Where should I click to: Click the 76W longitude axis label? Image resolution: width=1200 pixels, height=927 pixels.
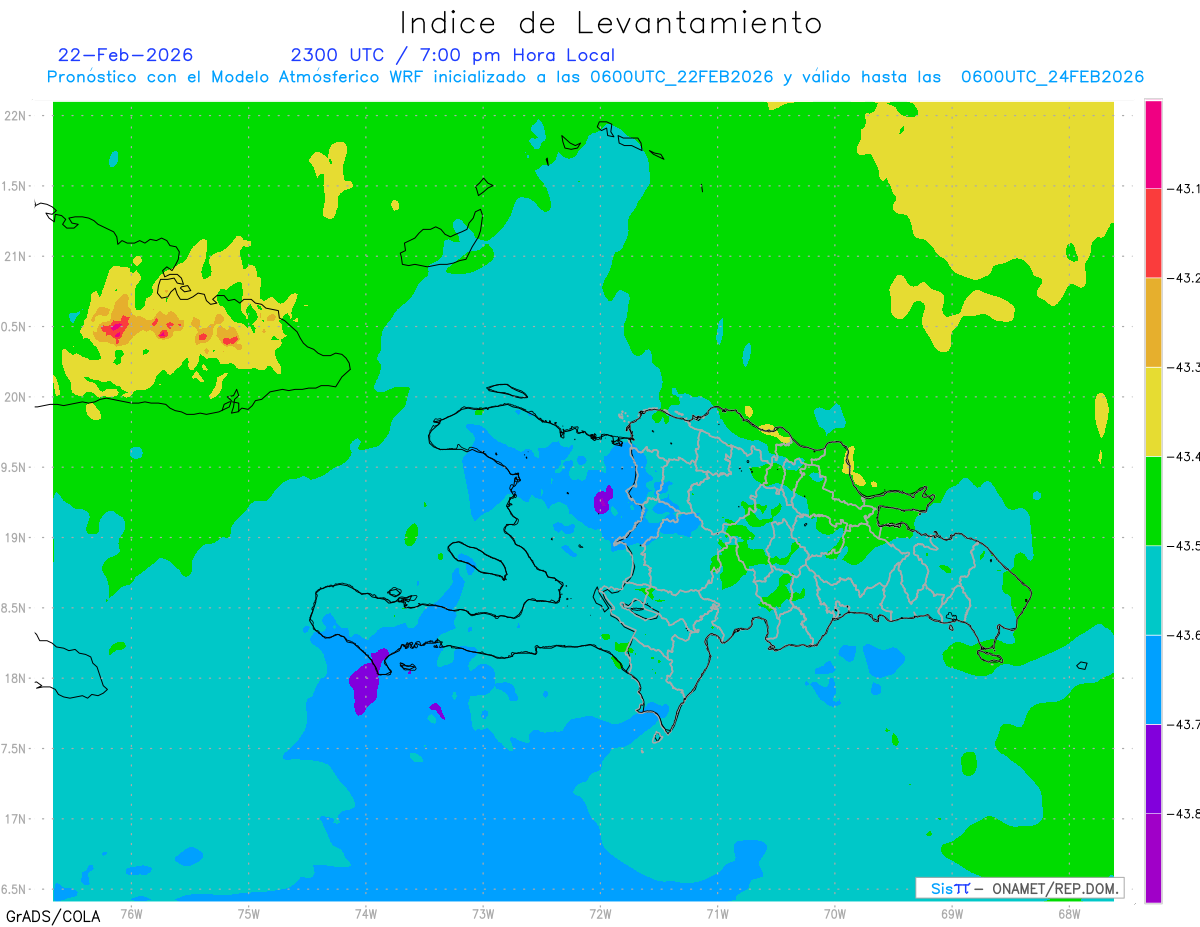131,912
